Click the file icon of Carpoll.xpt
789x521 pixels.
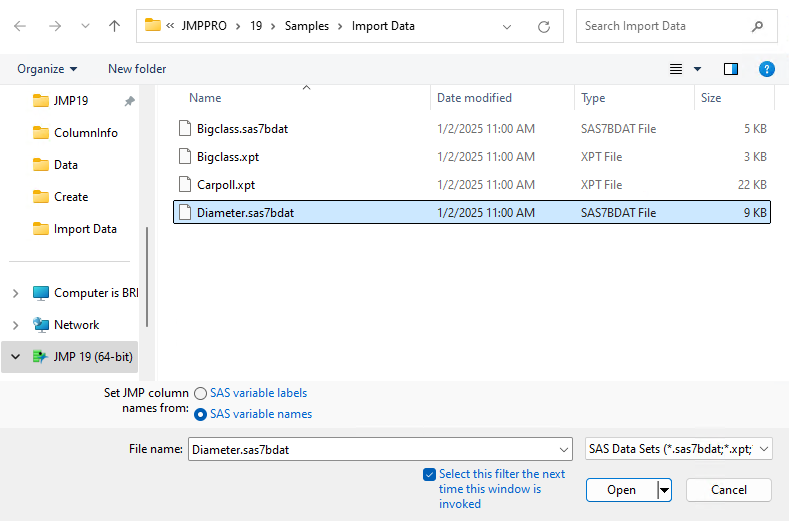(x=185, y=185)
